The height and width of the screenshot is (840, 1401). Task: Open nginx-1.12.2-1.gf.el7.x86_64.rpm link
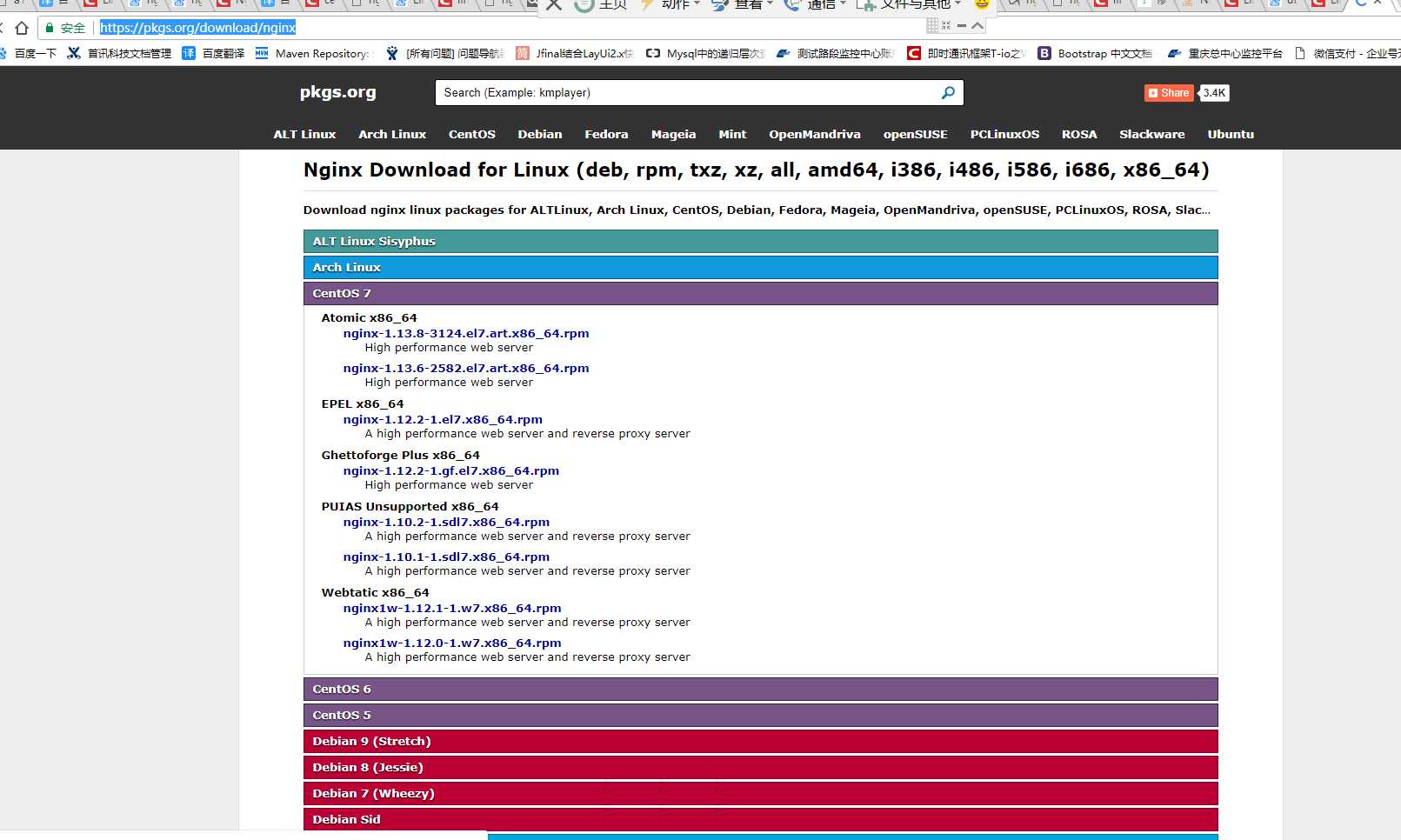point(451,470)
